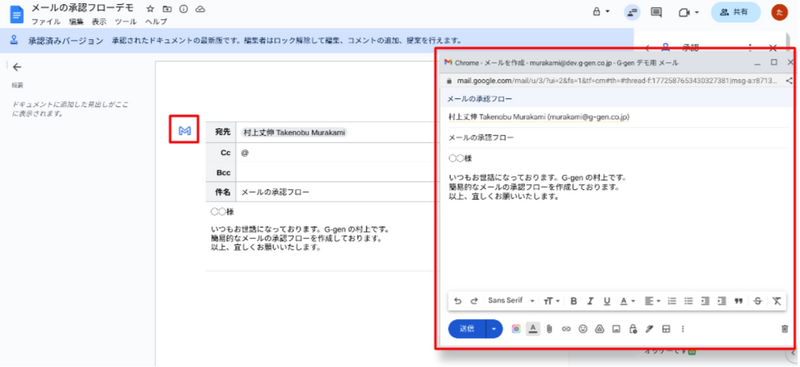800x367 pixels.
Task: Open more send options arrow beside 送信
Action: (494, 329)
